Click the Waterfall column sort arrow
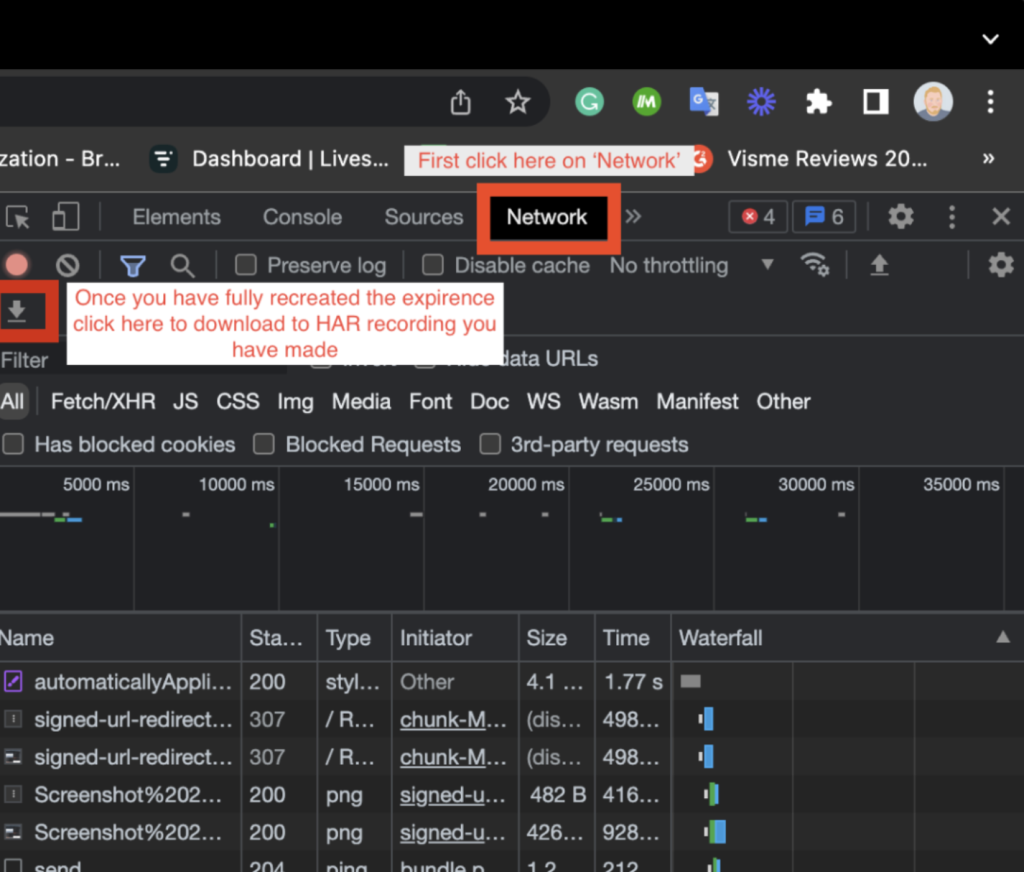 (x=1005, y=638)
